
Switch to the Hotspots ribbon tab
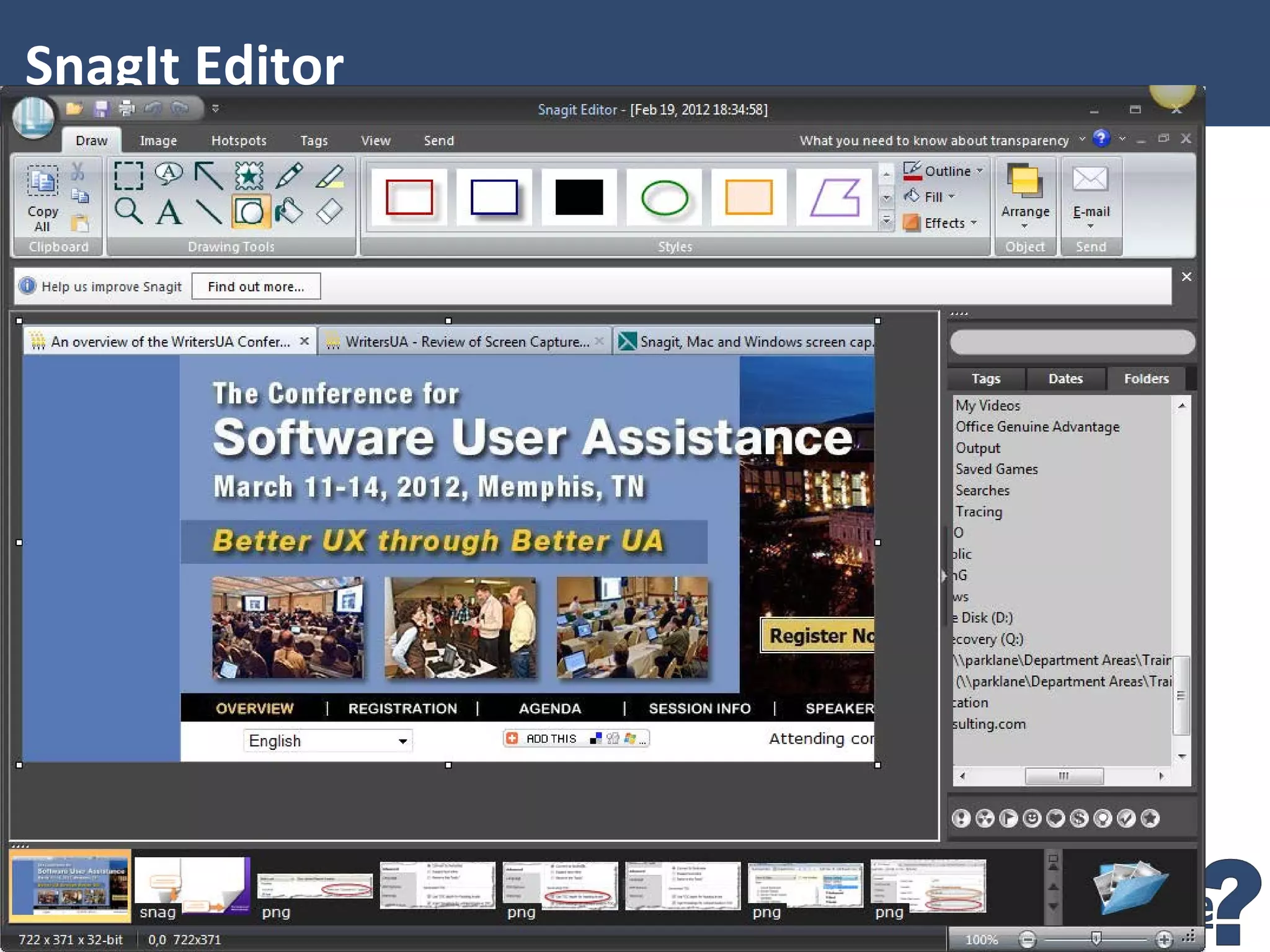pos(239,141)
